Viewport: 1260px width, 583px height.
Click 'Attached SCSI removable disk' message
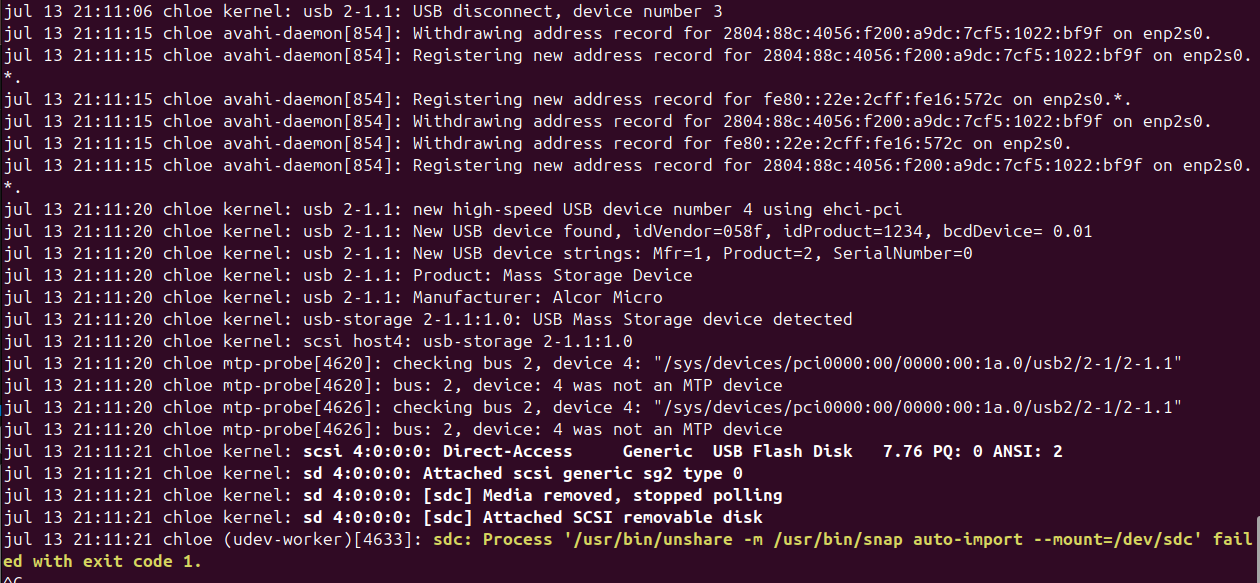[x=622, y=518]
